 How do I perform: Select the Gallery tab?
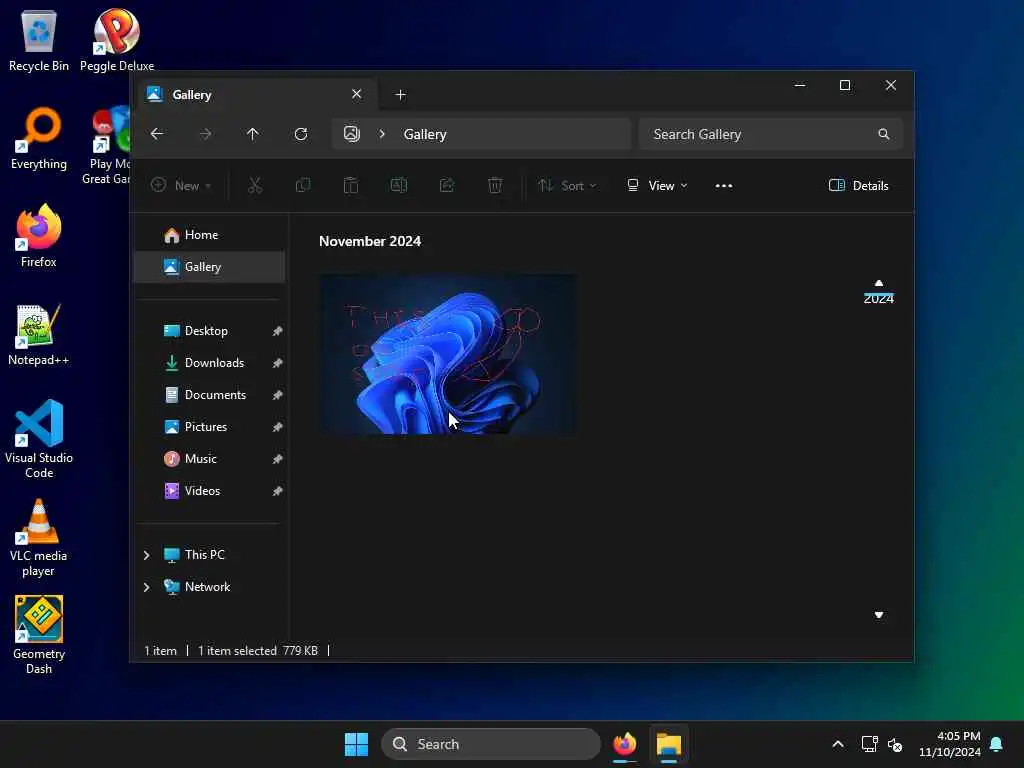click(x=255, y=95)
